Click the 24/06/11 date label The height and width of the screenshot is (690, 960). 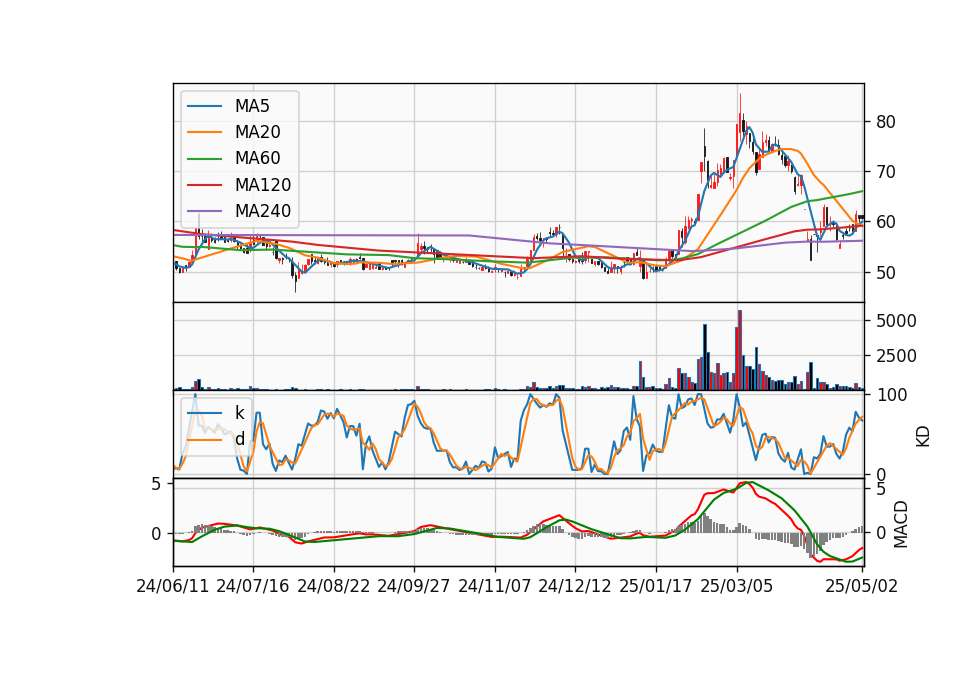[x=173, y=586]
